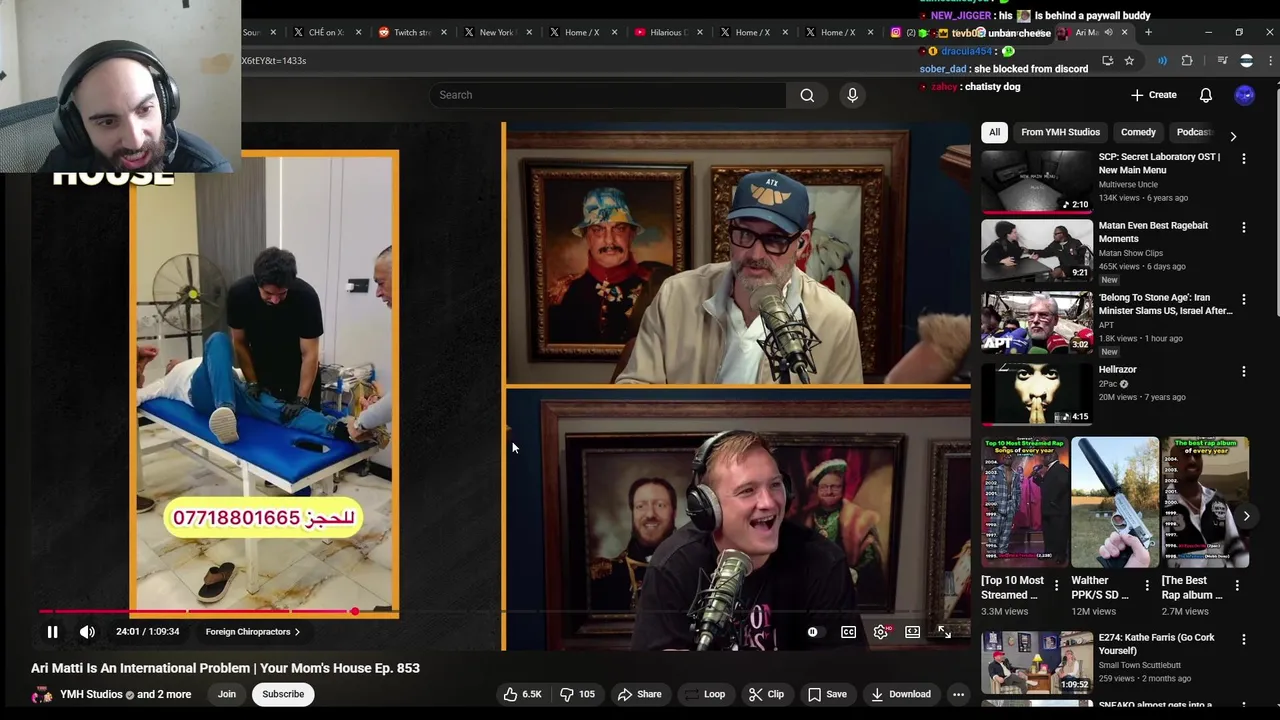1280x720 pixels.
Task: Open a new browser tab
Action: (1148, 32)
